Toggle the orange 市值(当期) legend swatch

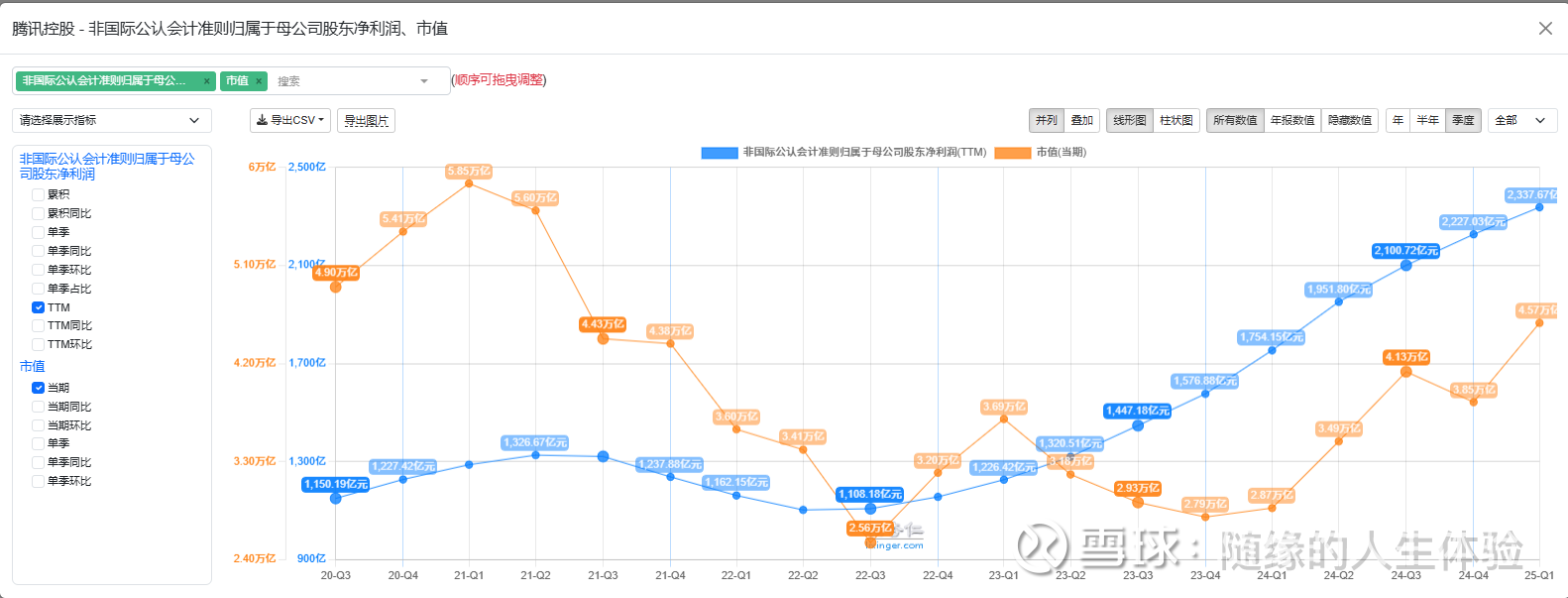(1013, 153)
